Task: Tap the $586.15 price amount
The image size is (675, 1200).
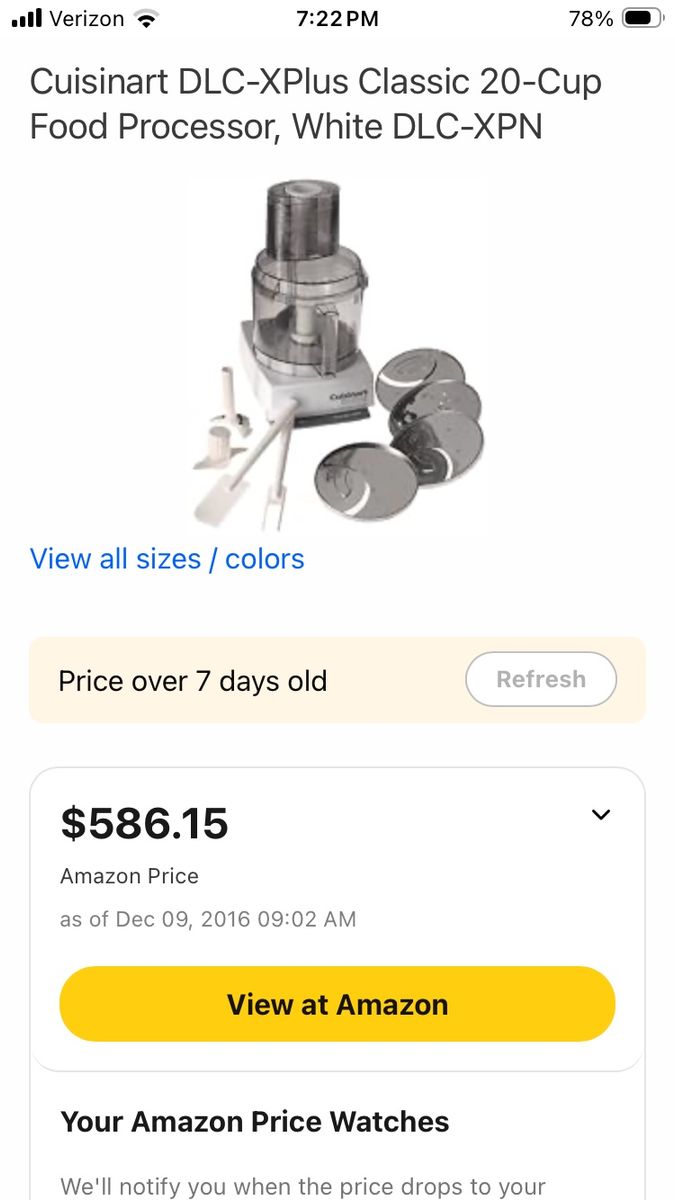Action: pos(145,823)
